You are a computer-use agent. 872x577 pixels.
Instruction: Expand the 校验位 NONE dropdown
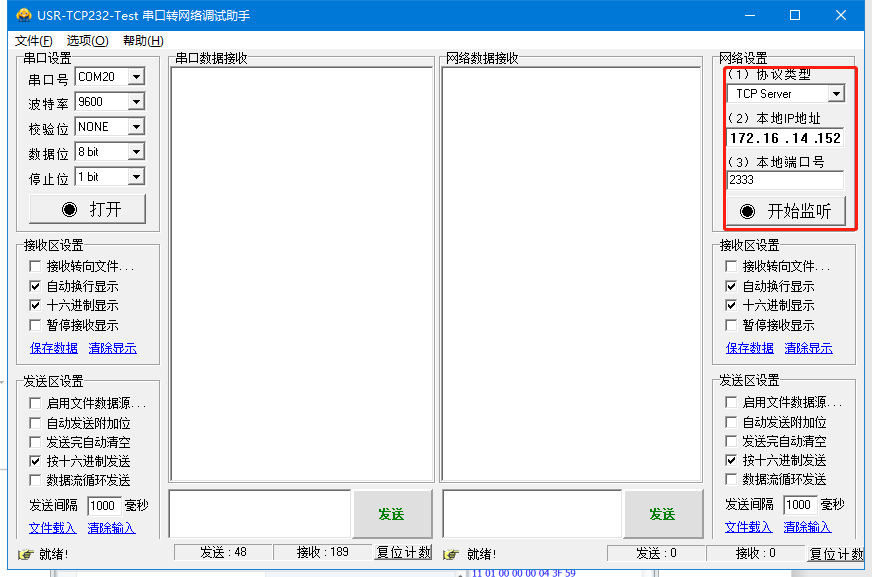[136, 127]
